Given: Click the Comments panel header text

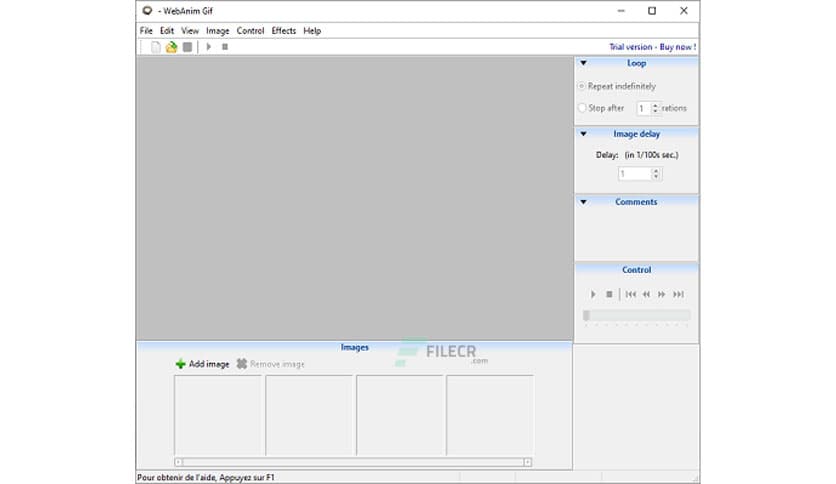Looking at the screenshot, I should coord(636,202).
